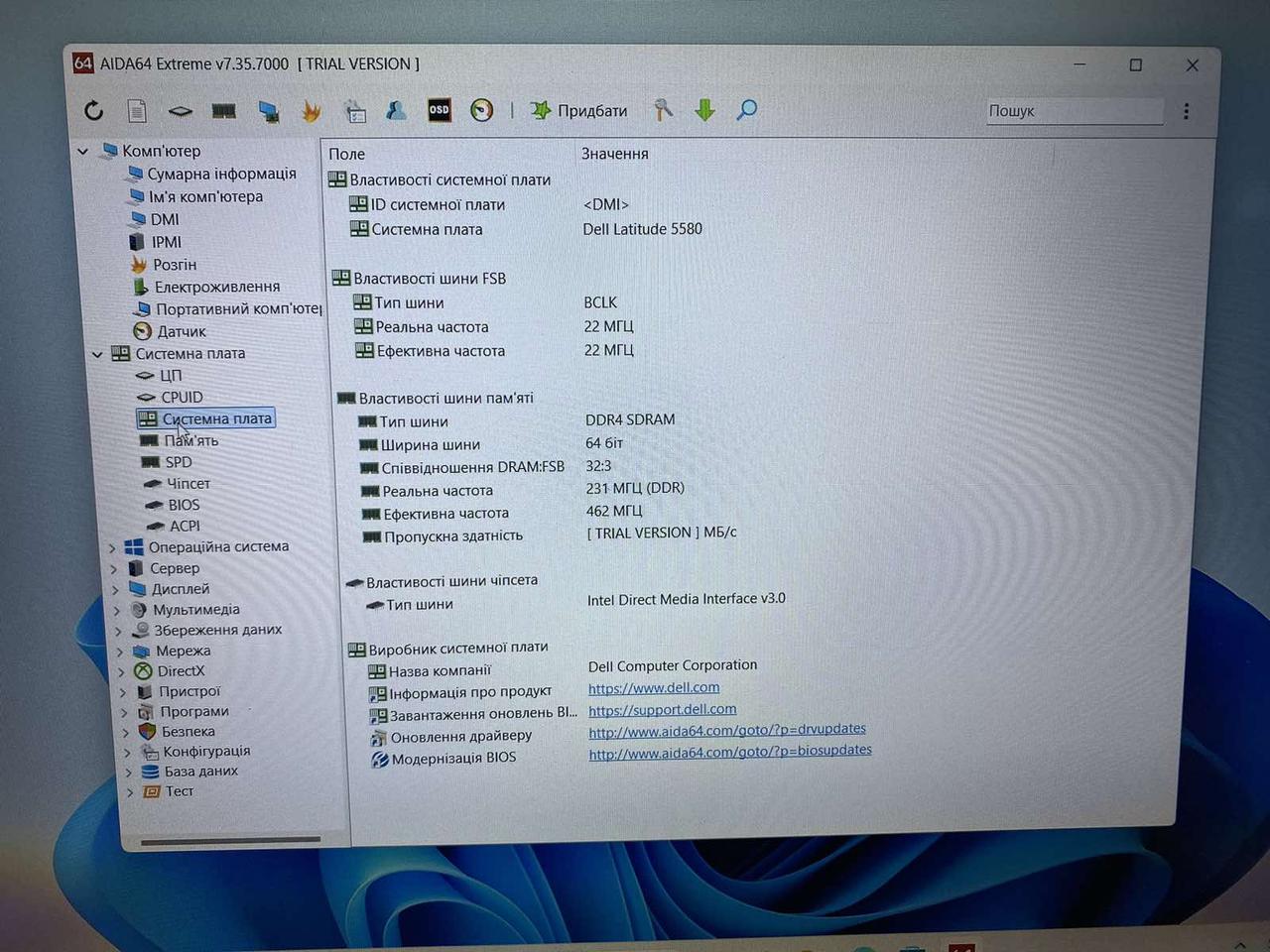Collapse the Комп'ютер tree node
Image resolution: width=1270 pixels, height=952 pixels.
click(83, 152)
